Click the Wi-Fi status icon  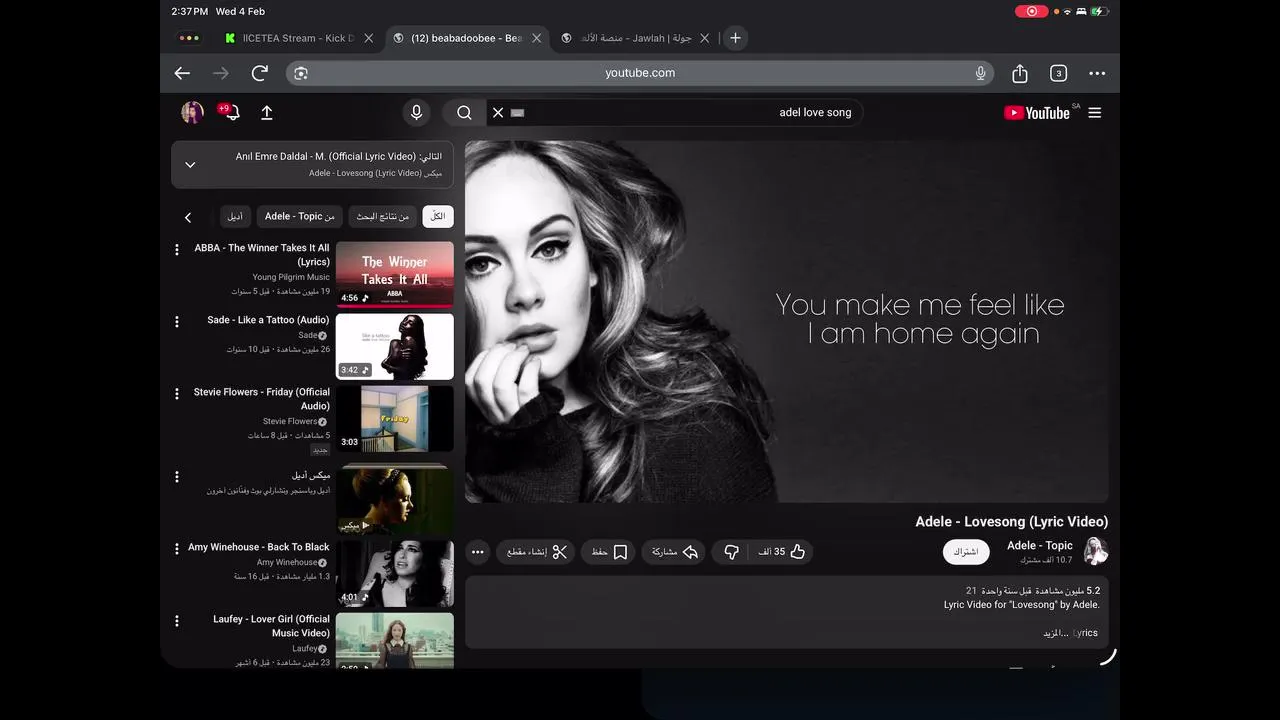(1067, 11)
